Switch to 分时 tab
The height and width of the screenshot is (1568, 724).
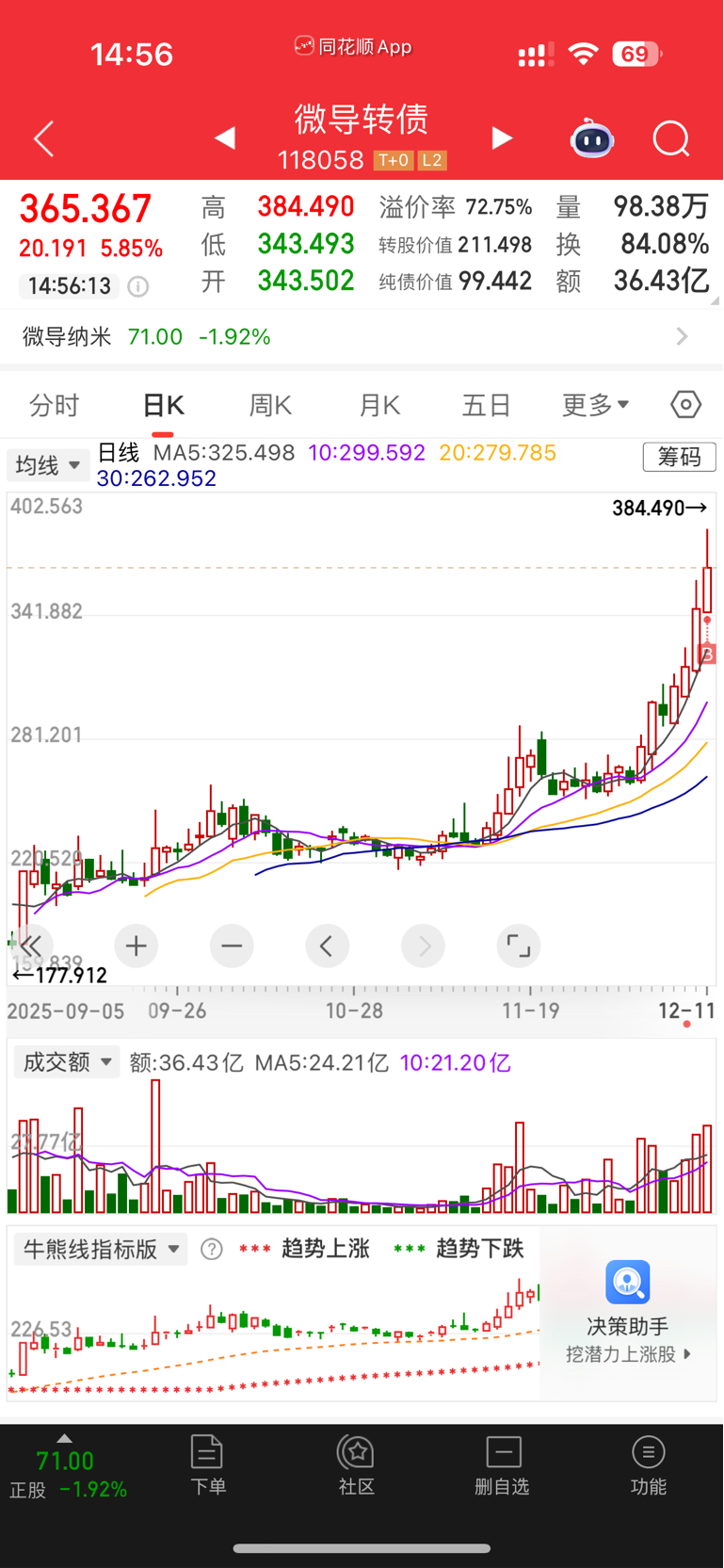click(x=55, y=406)
